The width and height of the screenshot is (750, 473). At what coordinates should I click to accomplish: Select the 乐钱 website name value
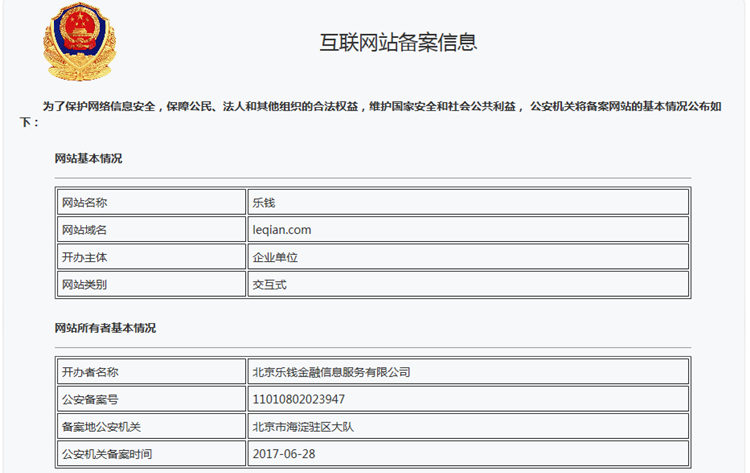click(x=264, y=202)
